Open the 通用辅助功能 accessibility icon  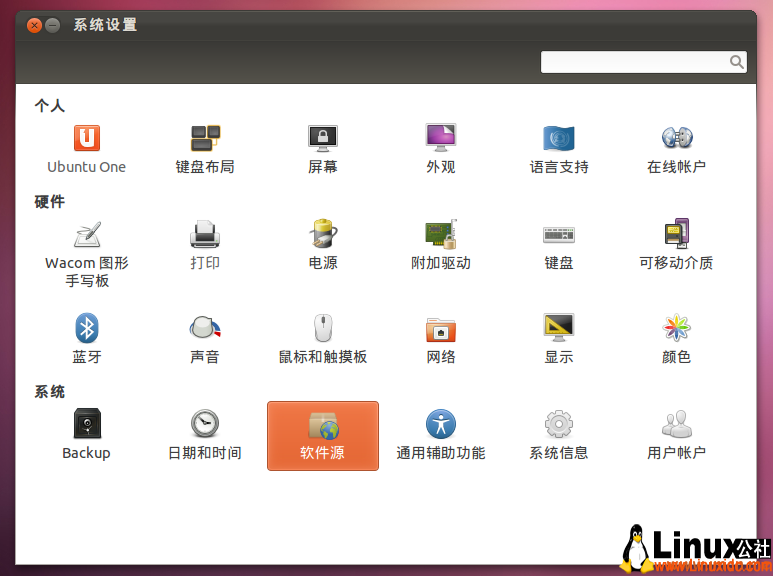tap(441, 424)
